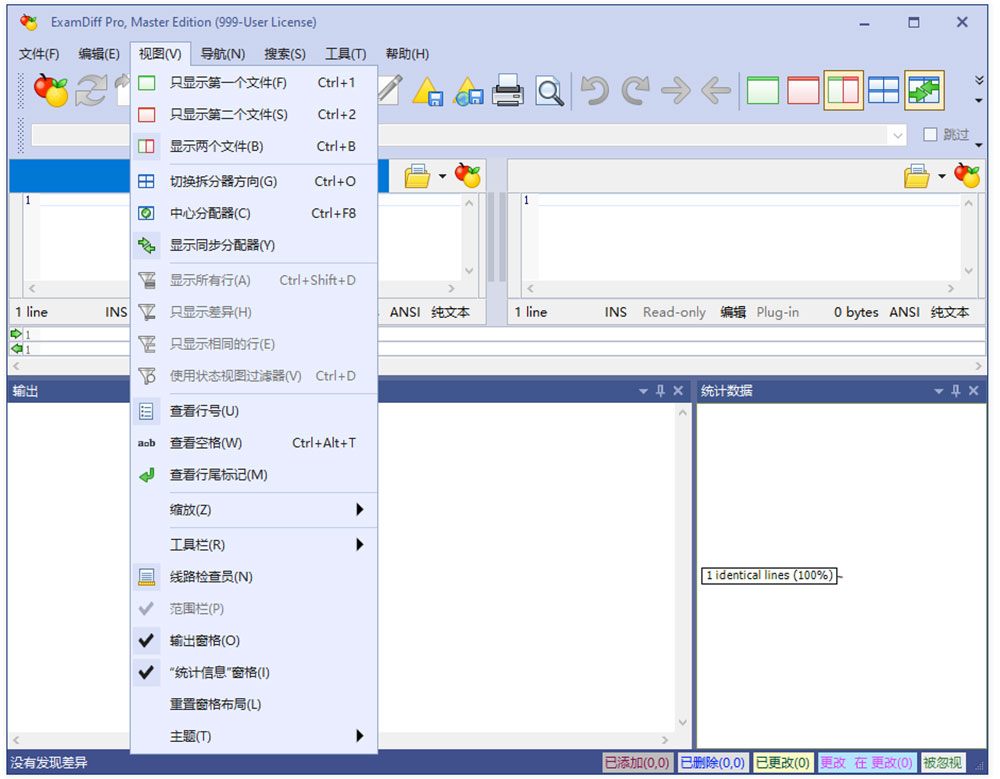The image size is (1000, 779).
Task: Click the previous difference left arrow
Action: (716, 91)
